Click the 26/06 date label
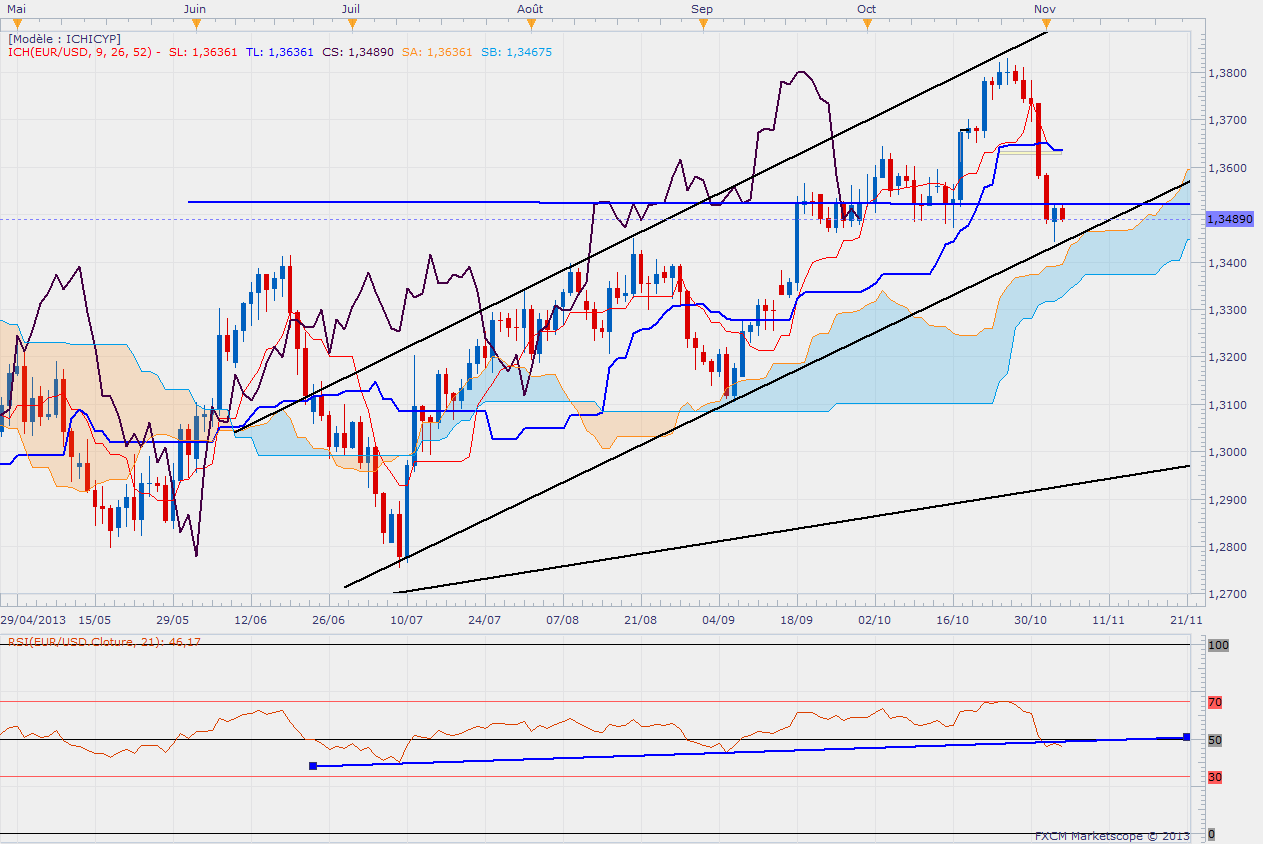Viewport: 1263px width, 844px height. point(328,620)
